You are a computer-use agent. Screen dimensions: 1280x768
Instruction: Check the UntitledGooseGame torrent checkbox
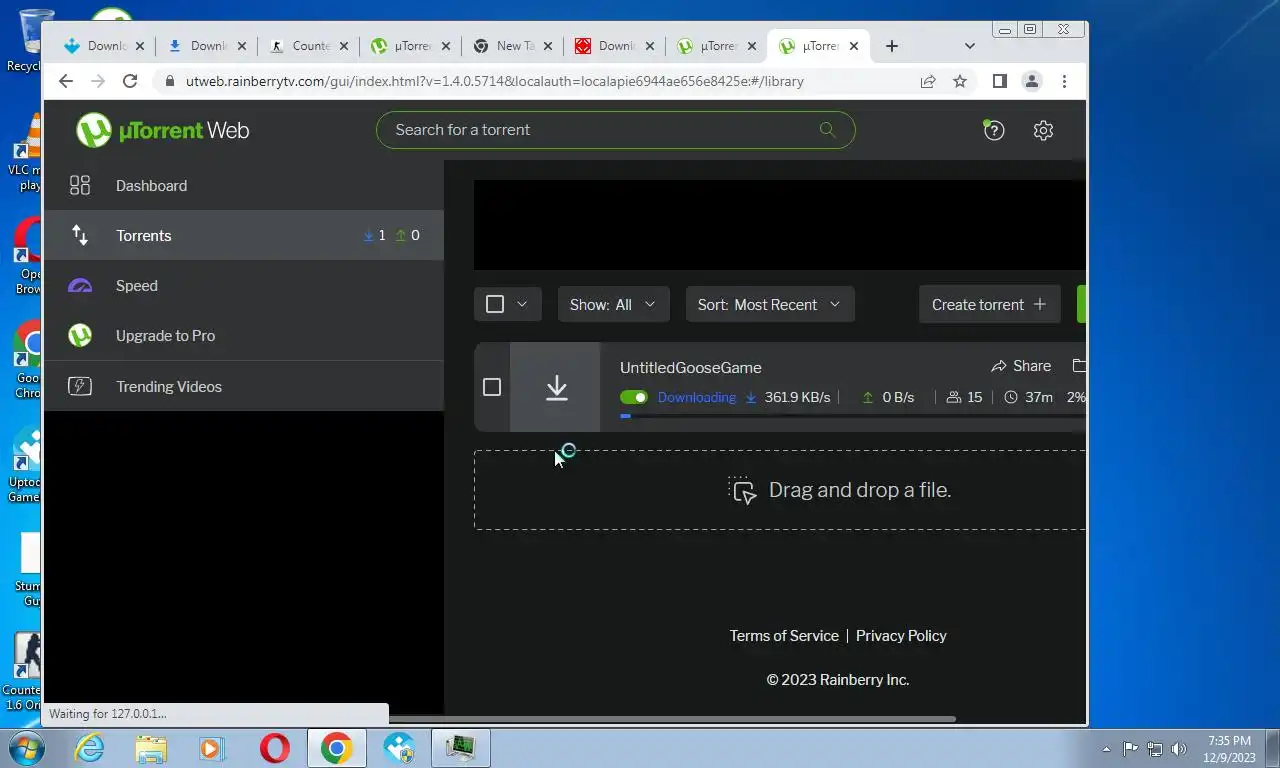pyautogui.click(x=492, y=387)
